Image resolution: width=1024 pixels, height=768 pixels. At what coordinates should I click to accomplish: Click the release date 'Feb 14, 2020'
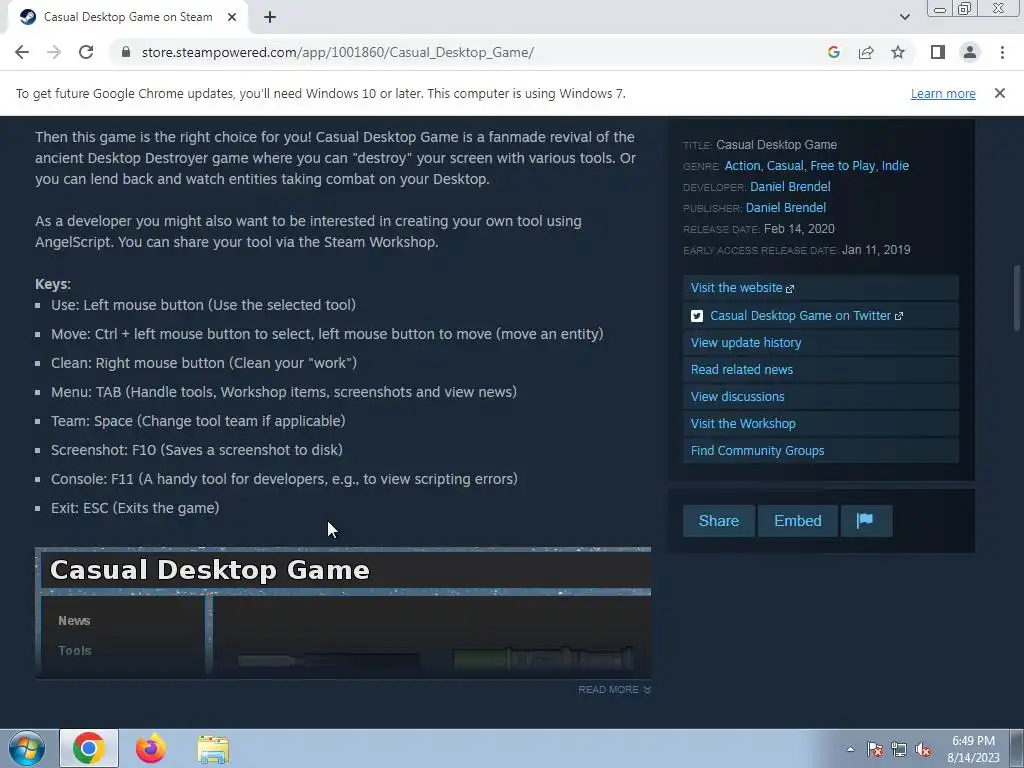click(799, 229)
